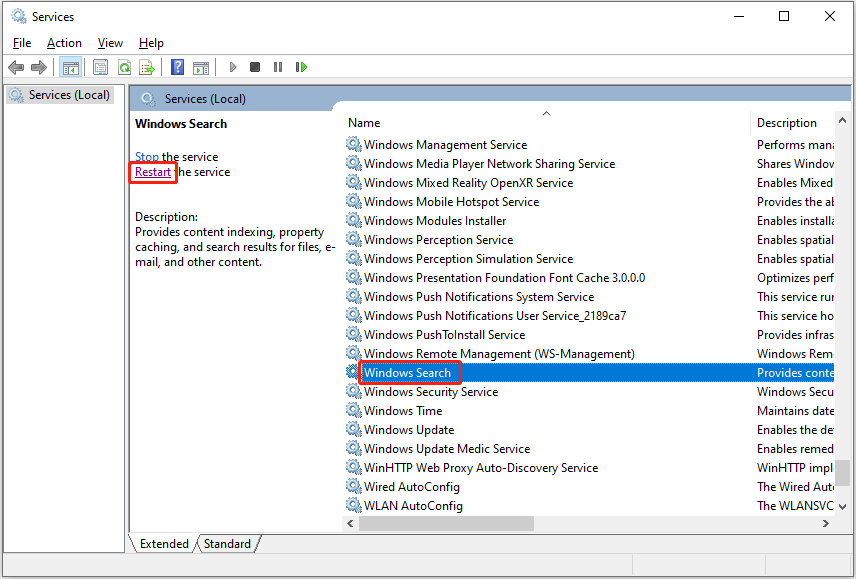
Task: Open the Help menu
Action: coord(151,43)
